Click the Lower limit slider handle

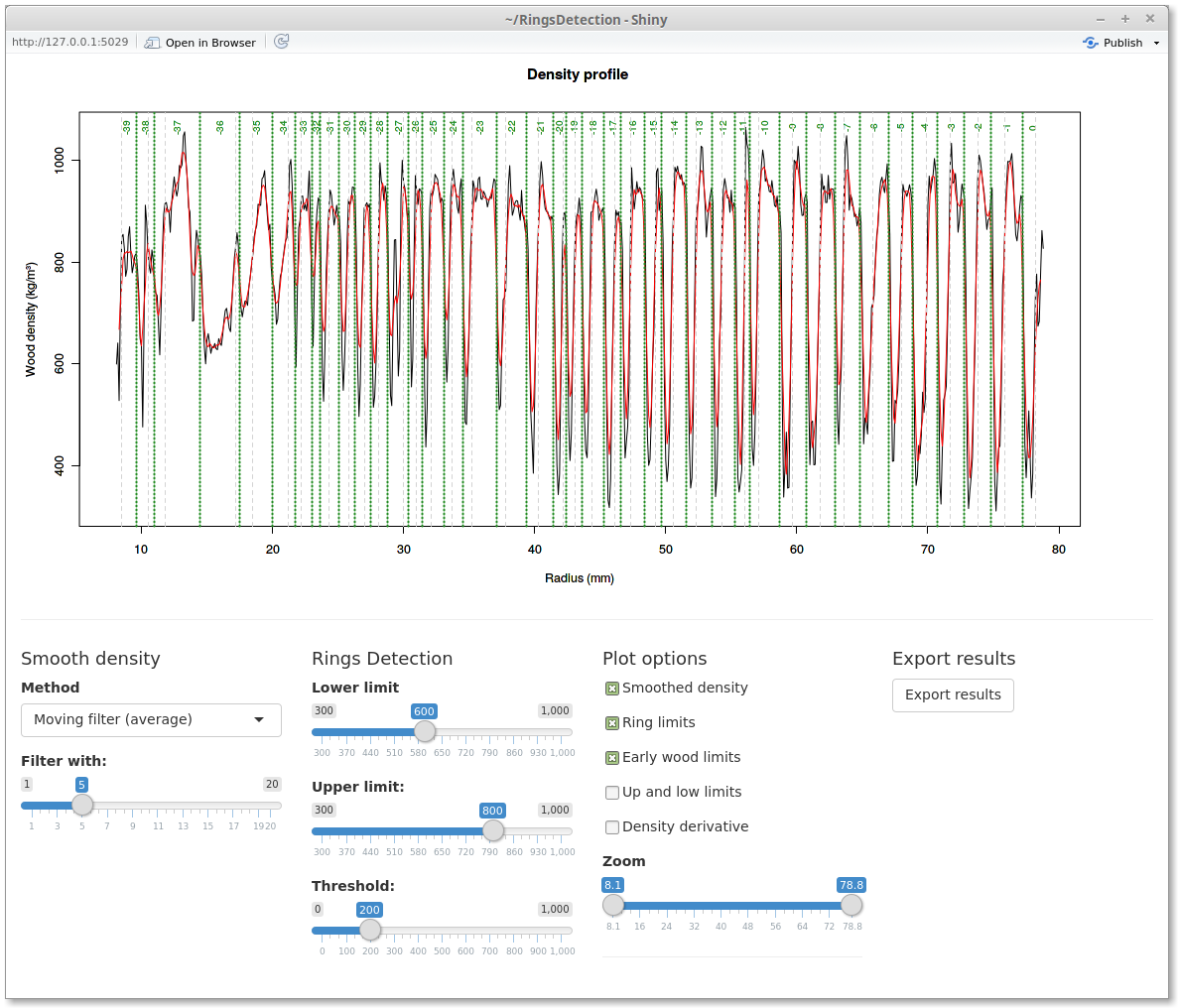click(x=425, y=731)
